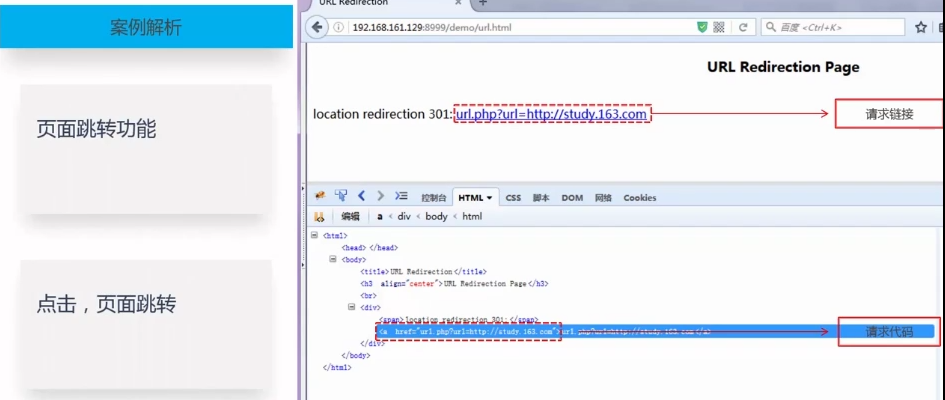Open the 脚本 tab
The image size is (945, 400).
pos(541,198)
